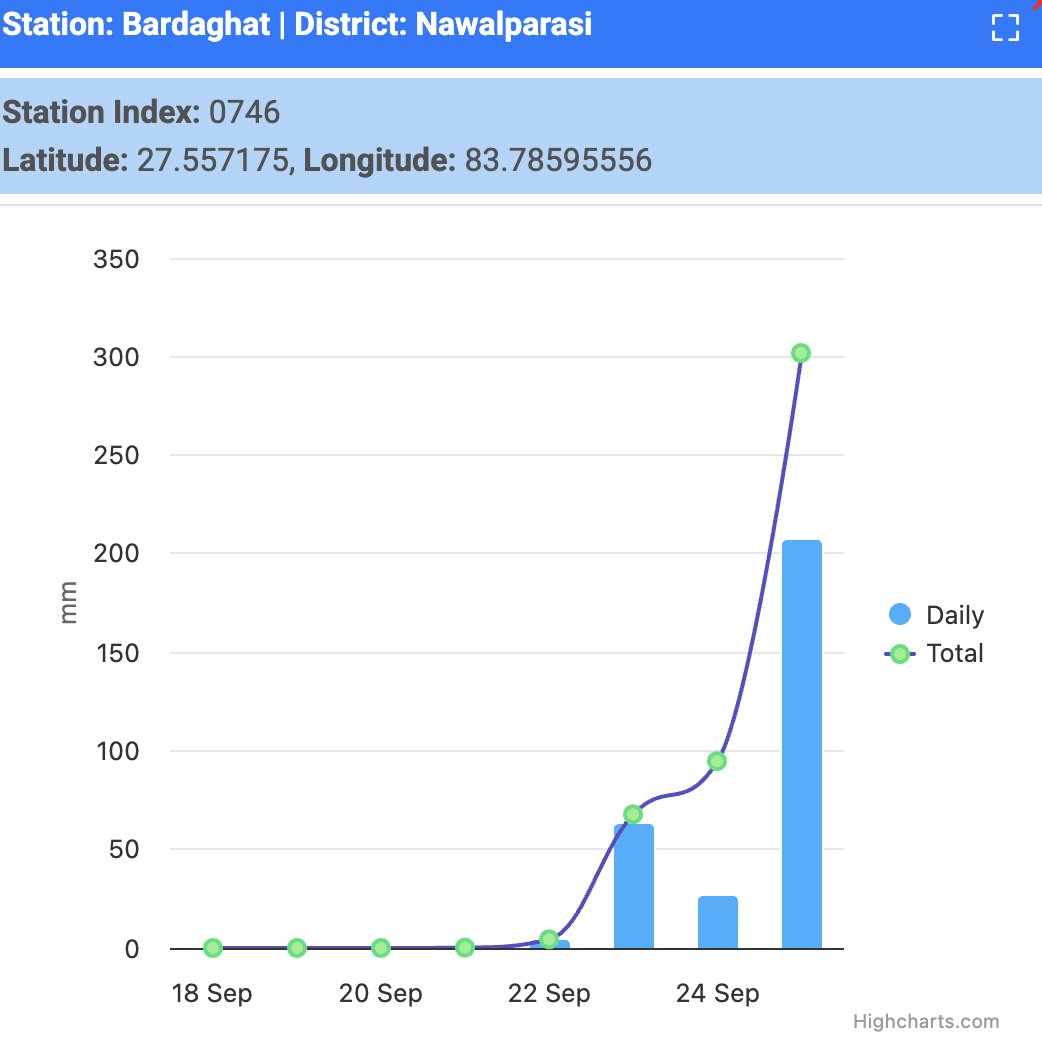Click the Total point on 18 Sep
The height and width of the screenshot is (1048, 1042).
point(213,948)
